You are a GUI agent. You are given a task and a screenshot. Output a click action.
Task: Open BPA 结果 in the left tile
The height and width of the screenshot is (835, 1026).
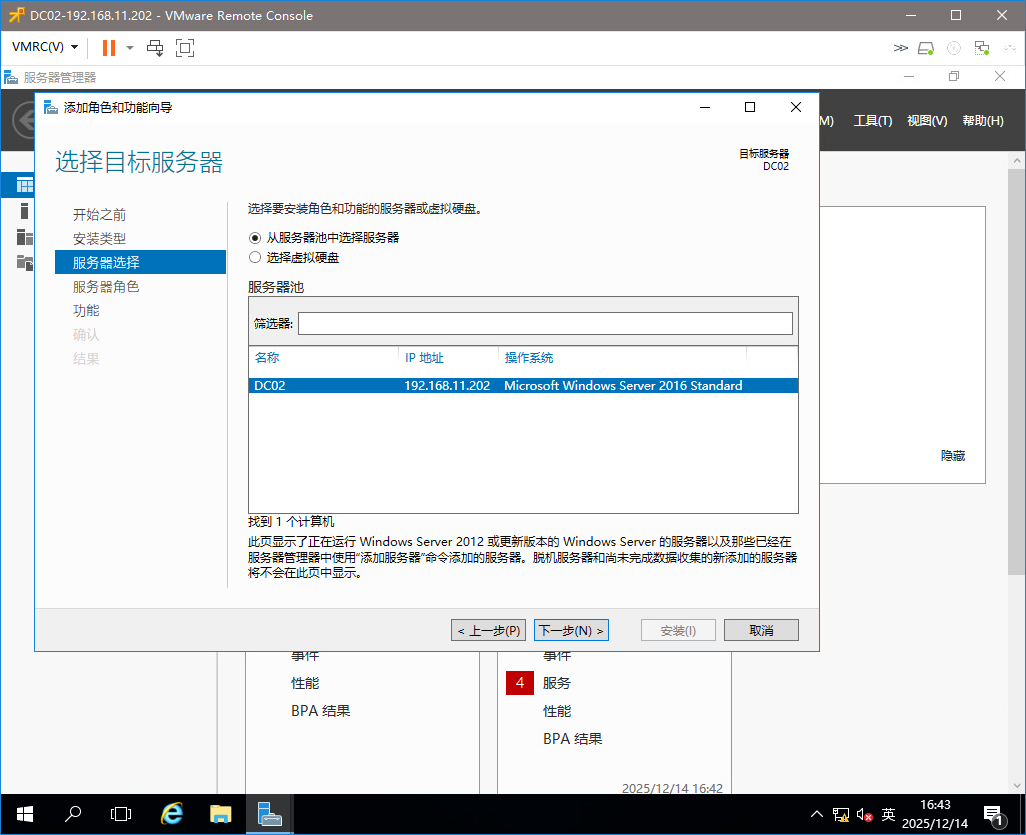click(x=321, y=711)
